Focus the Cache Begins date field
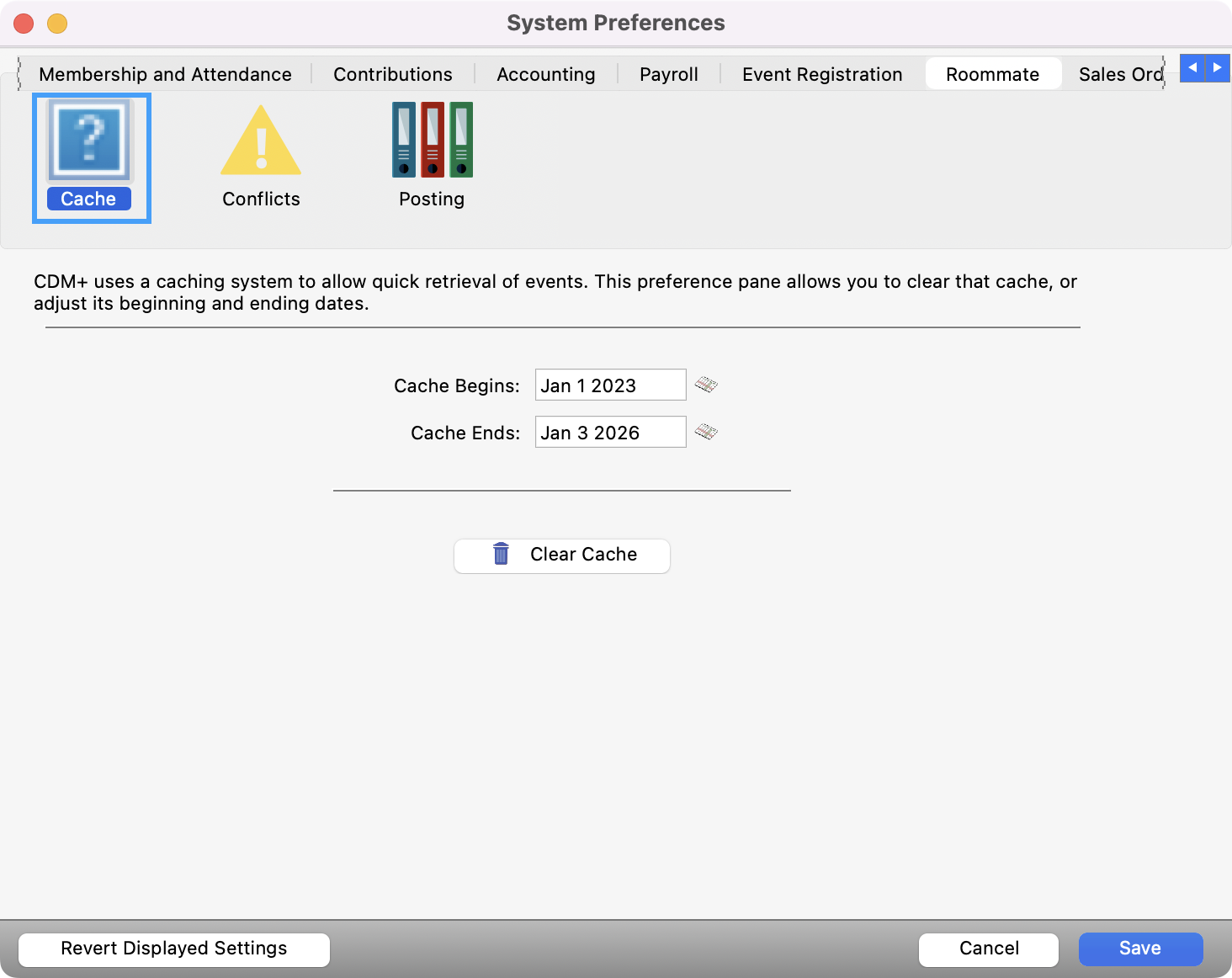The height and width of the screenshot is (978, 1232). coord(610,385)
